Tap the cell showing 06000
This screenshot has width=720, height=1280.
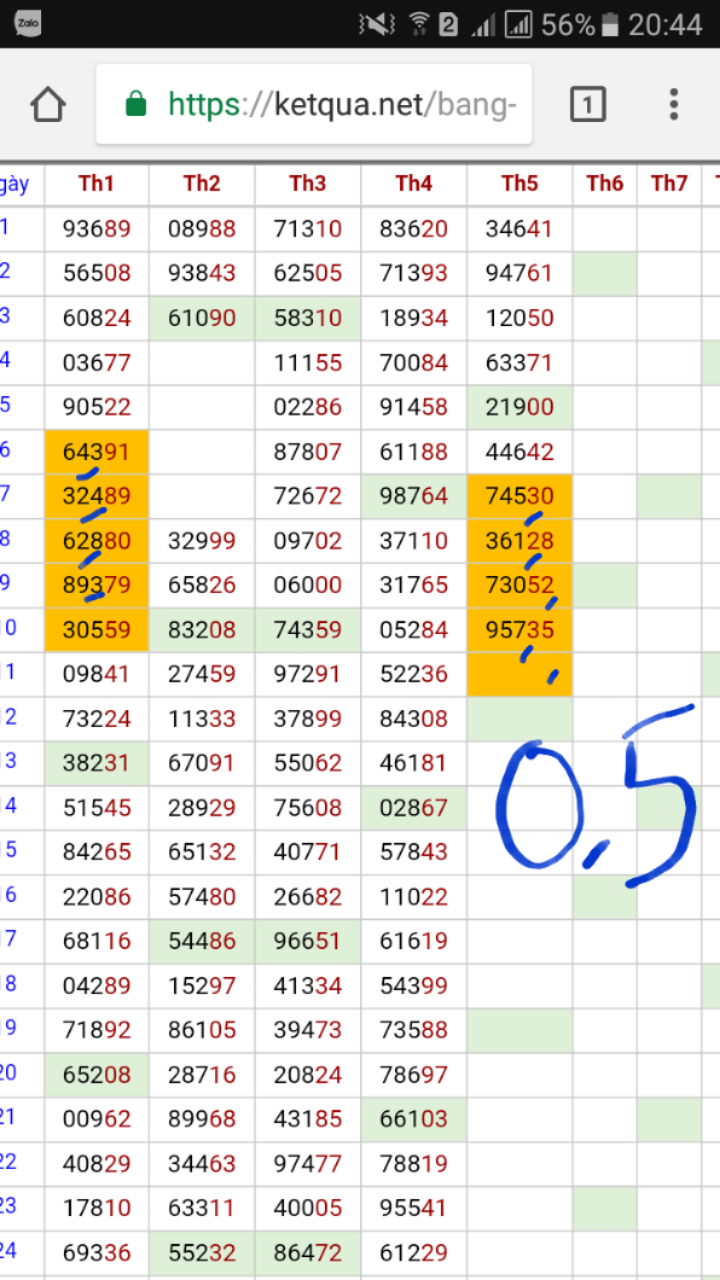tap(308, 585)
